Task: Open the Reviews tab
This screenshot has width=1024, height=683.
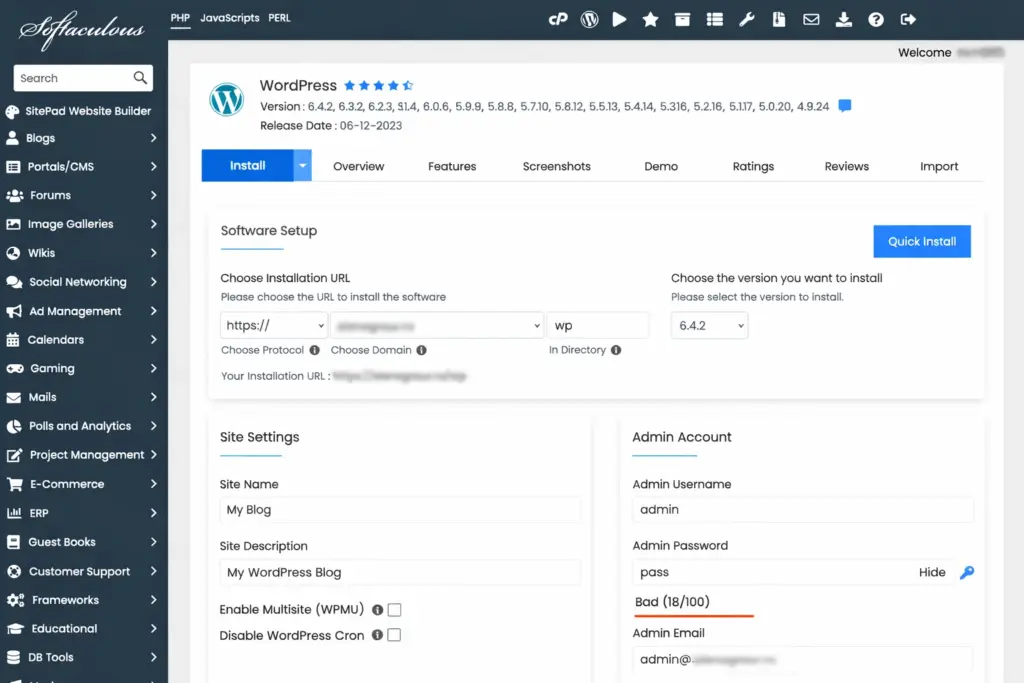Action: pos(846,166)
